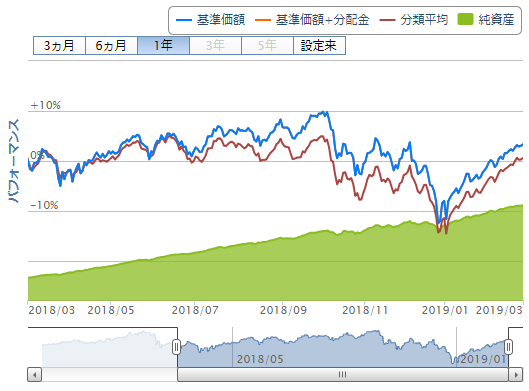Viewport: 529px width, 391px height.
Task: Select the 設定来 period tab
Action: 319,46
